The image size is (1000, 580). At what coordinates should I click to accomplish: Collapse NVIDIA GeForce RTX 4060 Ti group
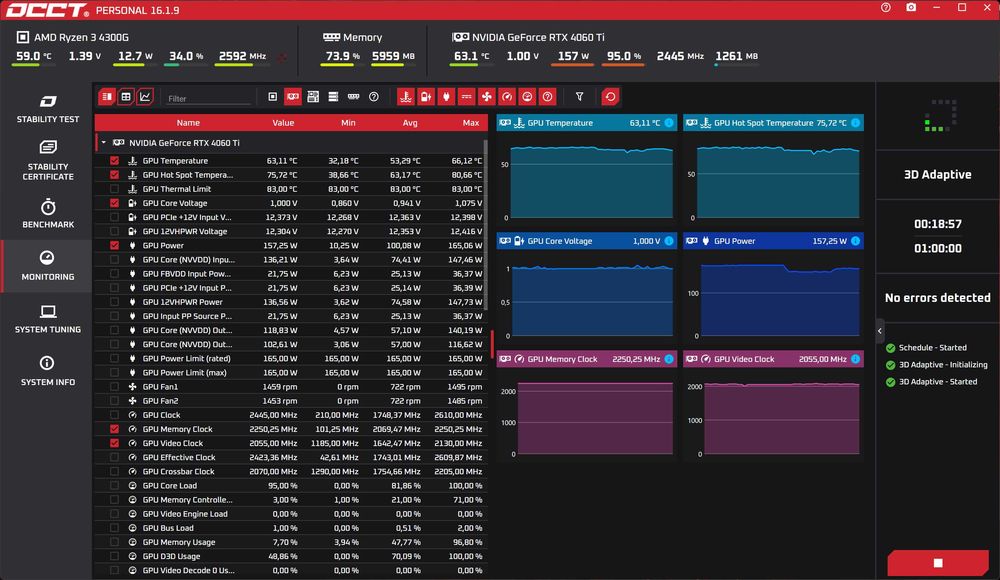103,143
